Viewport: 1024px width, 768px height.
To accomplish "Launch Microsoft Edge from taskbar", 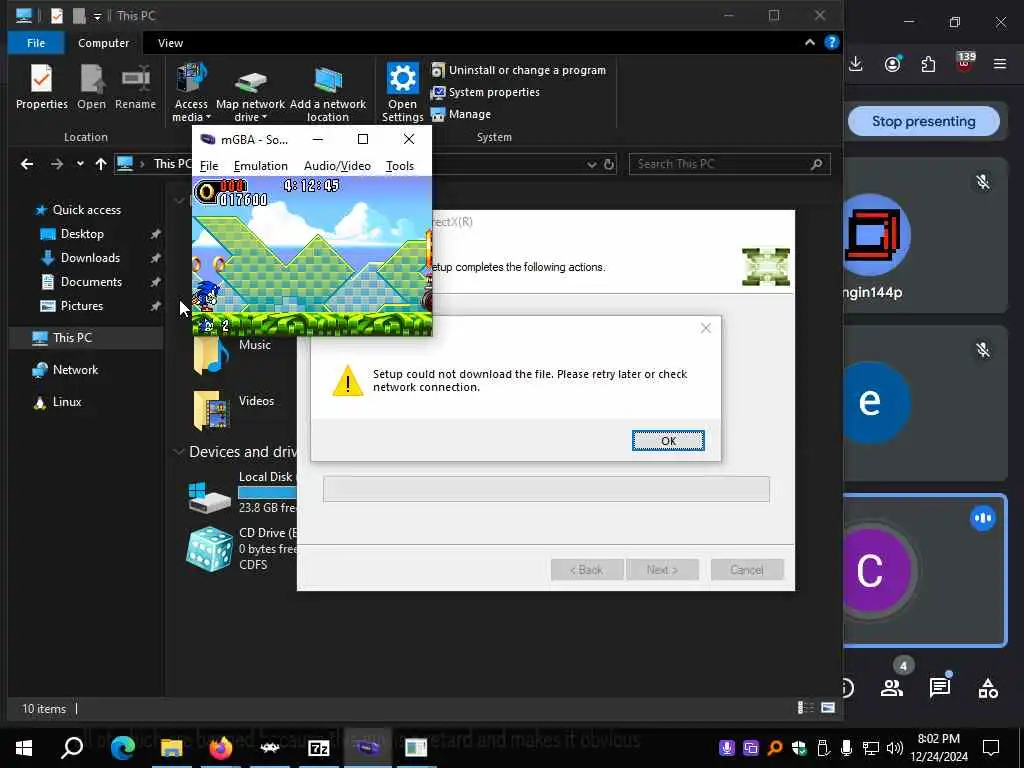I will [122, 748].
